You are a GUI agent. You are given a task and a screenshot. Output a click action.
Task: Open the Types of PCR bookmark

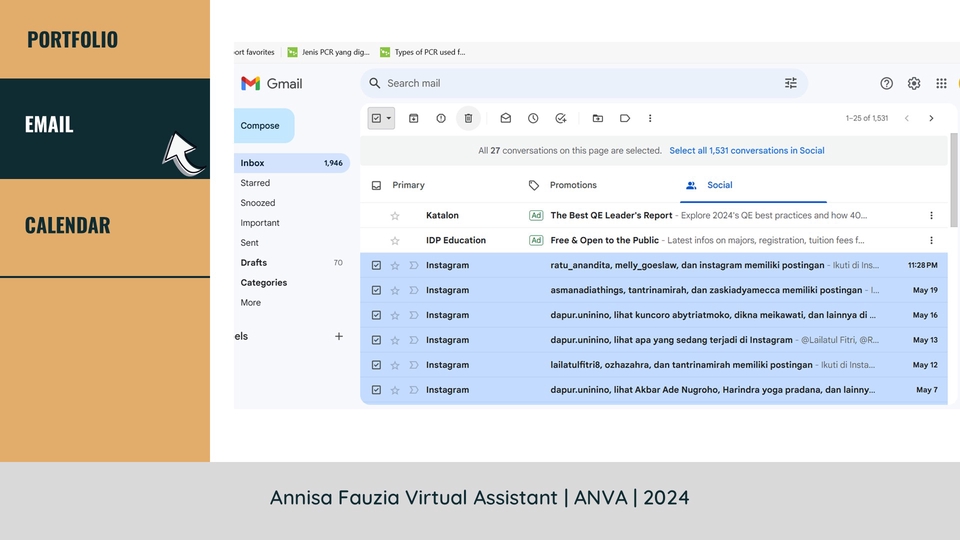pos(423,52)
